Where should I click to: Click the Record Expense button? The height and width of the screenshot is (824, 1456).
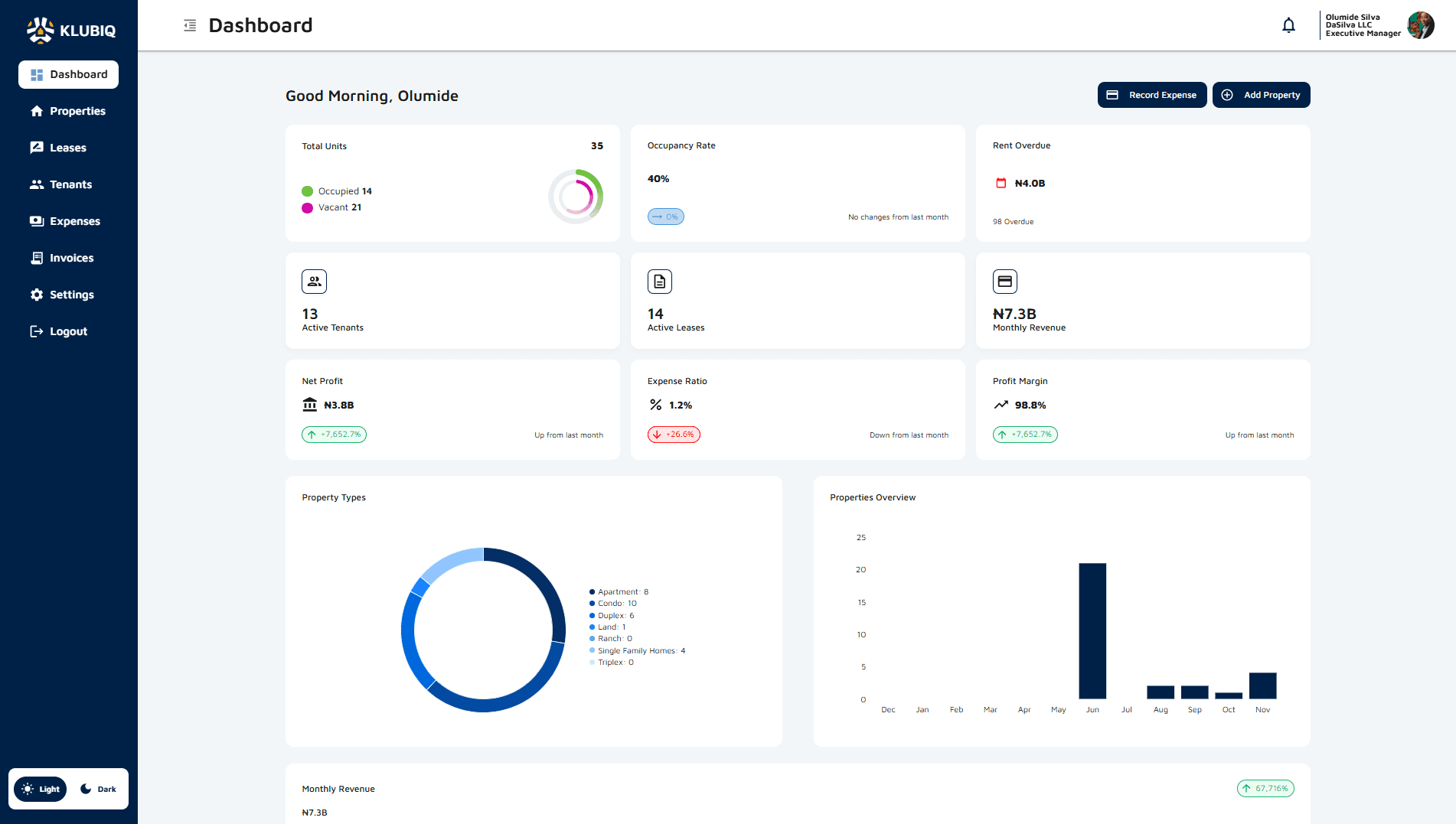1152,95
